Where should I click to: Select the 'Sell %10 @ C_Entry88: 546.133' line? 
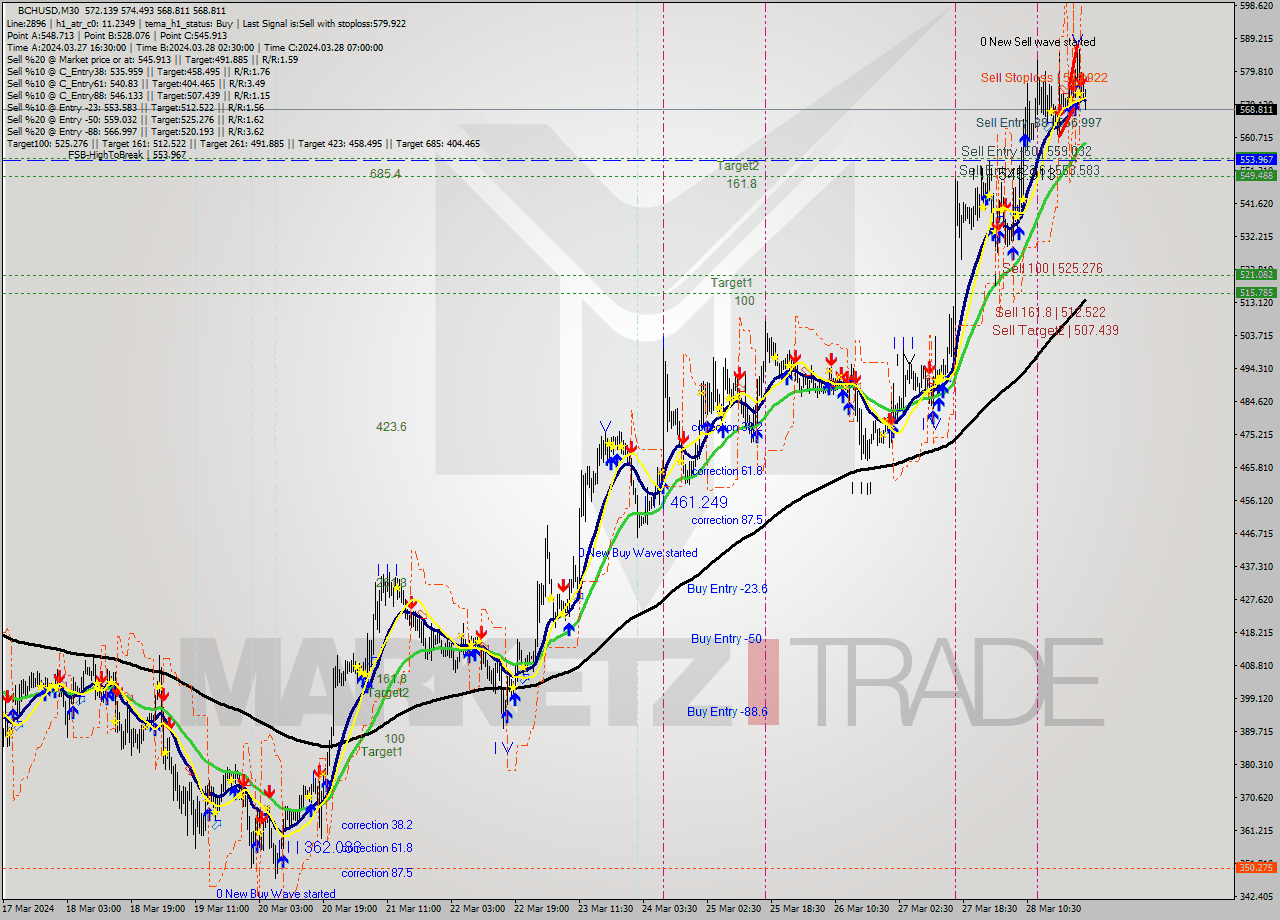[138, 95]
